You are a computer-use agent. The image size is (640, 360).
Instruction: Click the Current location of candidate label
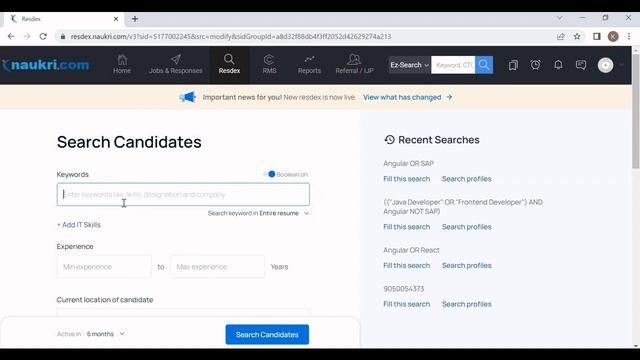(x=105, y=300)
